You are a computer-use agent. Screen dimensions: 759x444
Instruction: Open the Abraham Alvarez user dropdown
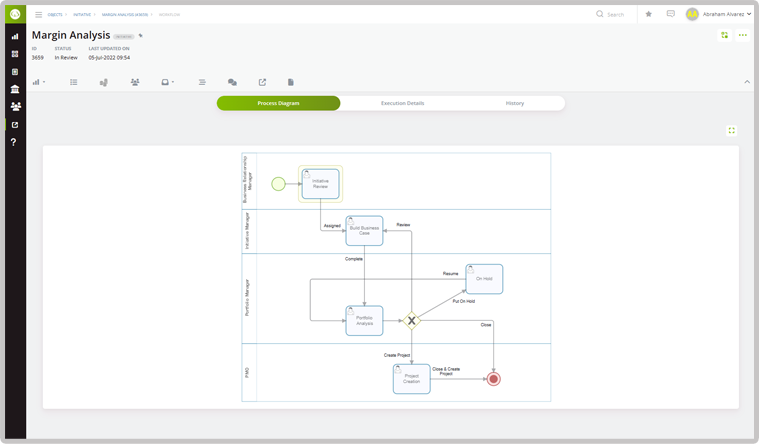(727, 14)
